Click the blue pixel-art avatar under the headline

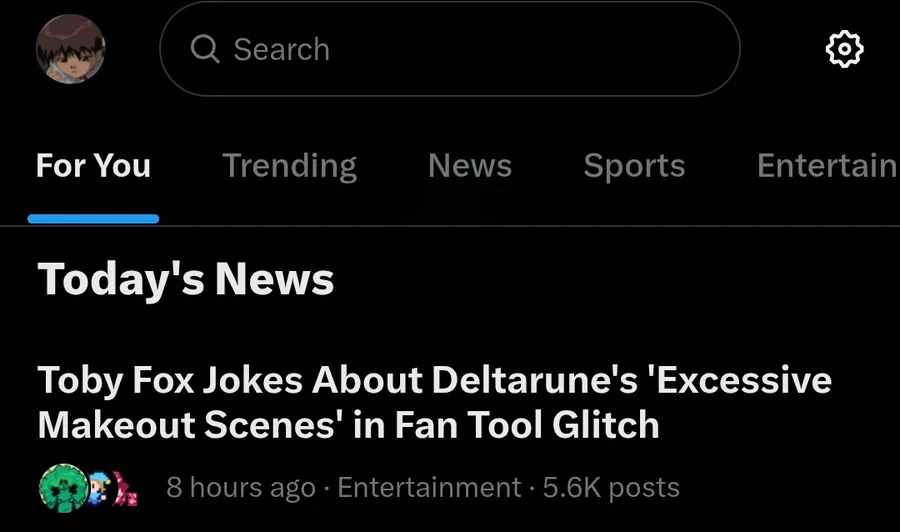pos(98,488)
